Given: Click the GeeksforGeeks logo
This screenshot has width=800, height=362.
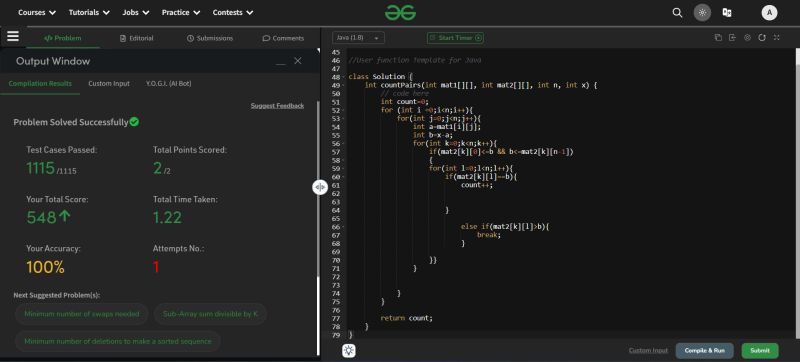Looking at the screenshot, I should tap(401, 13).
